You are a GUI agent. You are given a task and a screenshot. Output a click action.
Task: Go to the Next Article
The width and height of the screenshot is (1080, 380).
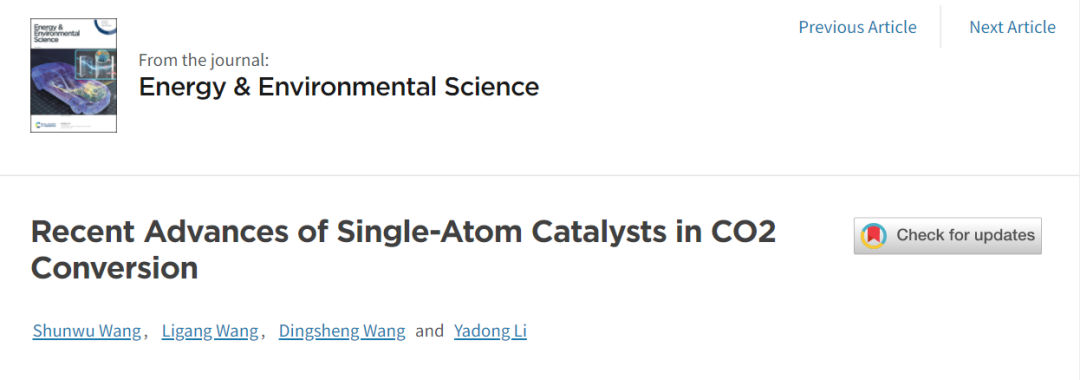click(1012, 27)
